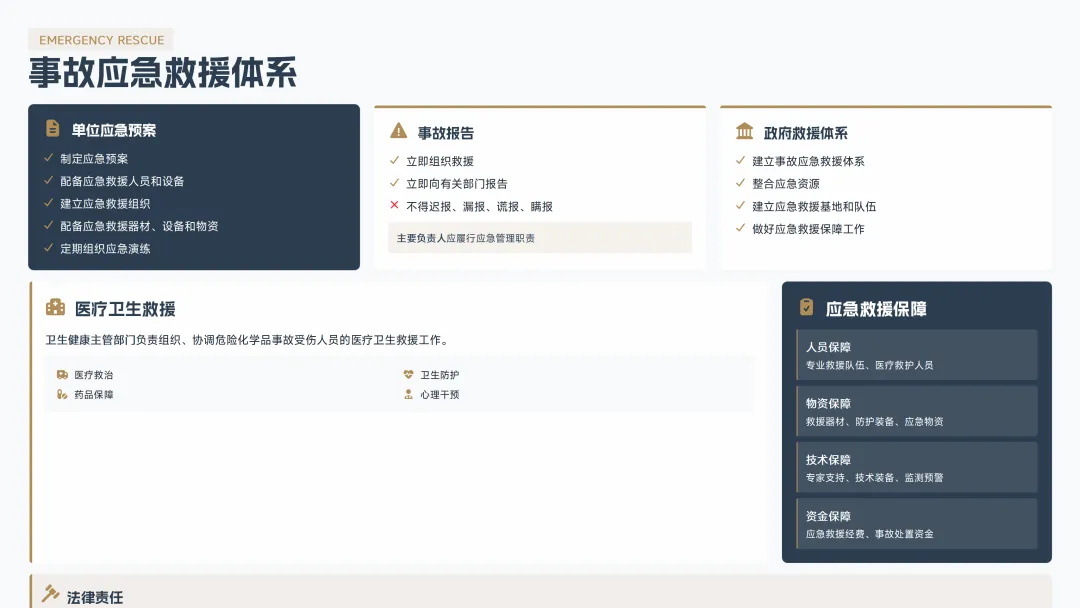
Task: Click the checkmark beside 做好应急救援保障工作
Action: coord(740,228)
